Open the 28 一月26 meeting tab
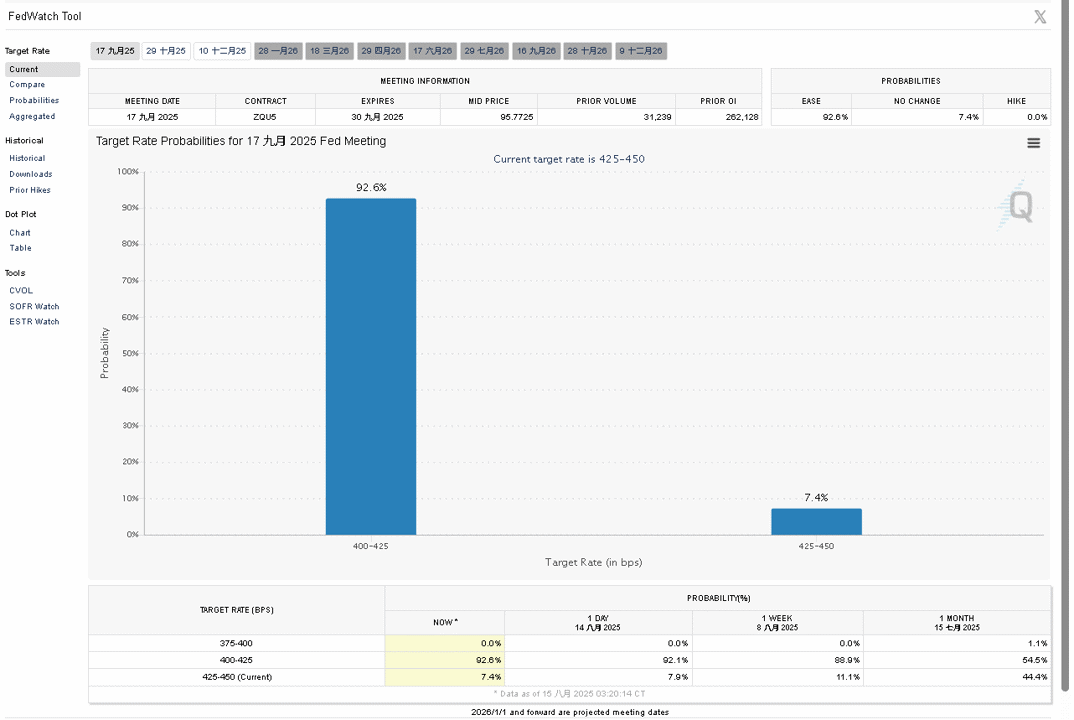 pos(278,51)
